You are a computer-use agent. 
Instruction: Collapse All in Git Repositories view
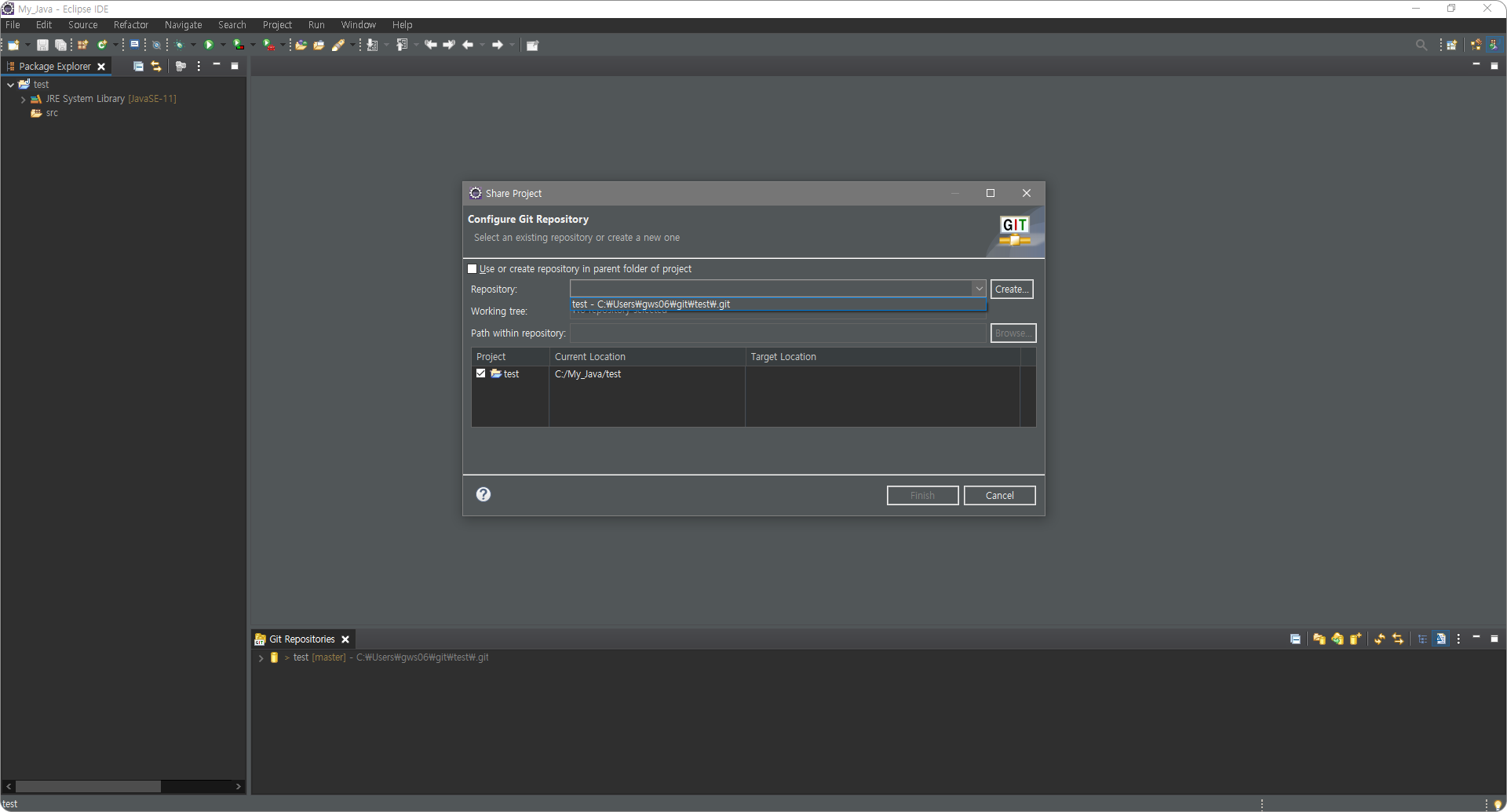click(x=1295, y=639)
